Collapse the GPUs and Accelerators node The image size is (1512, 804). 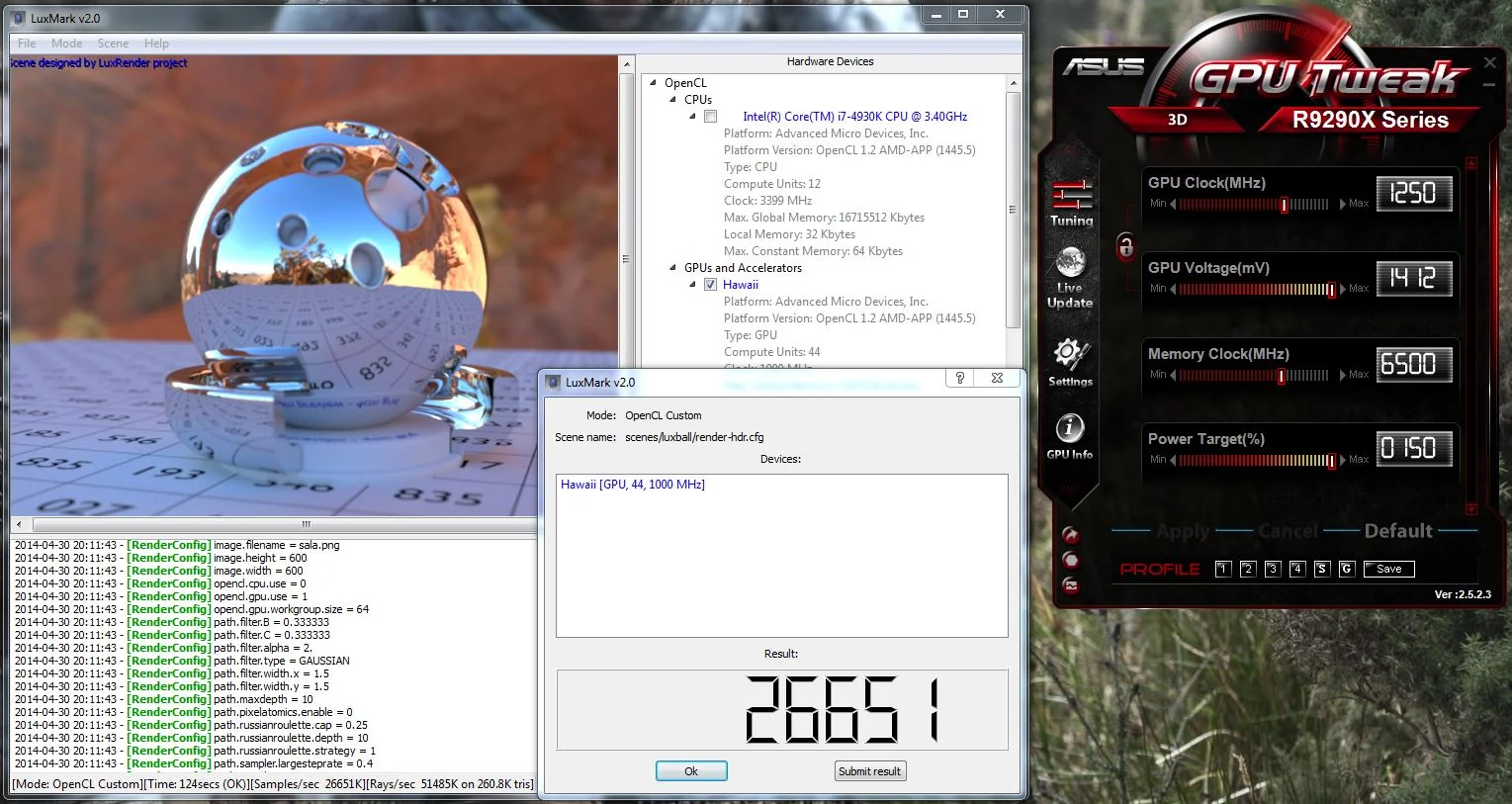tap(673, 268)
